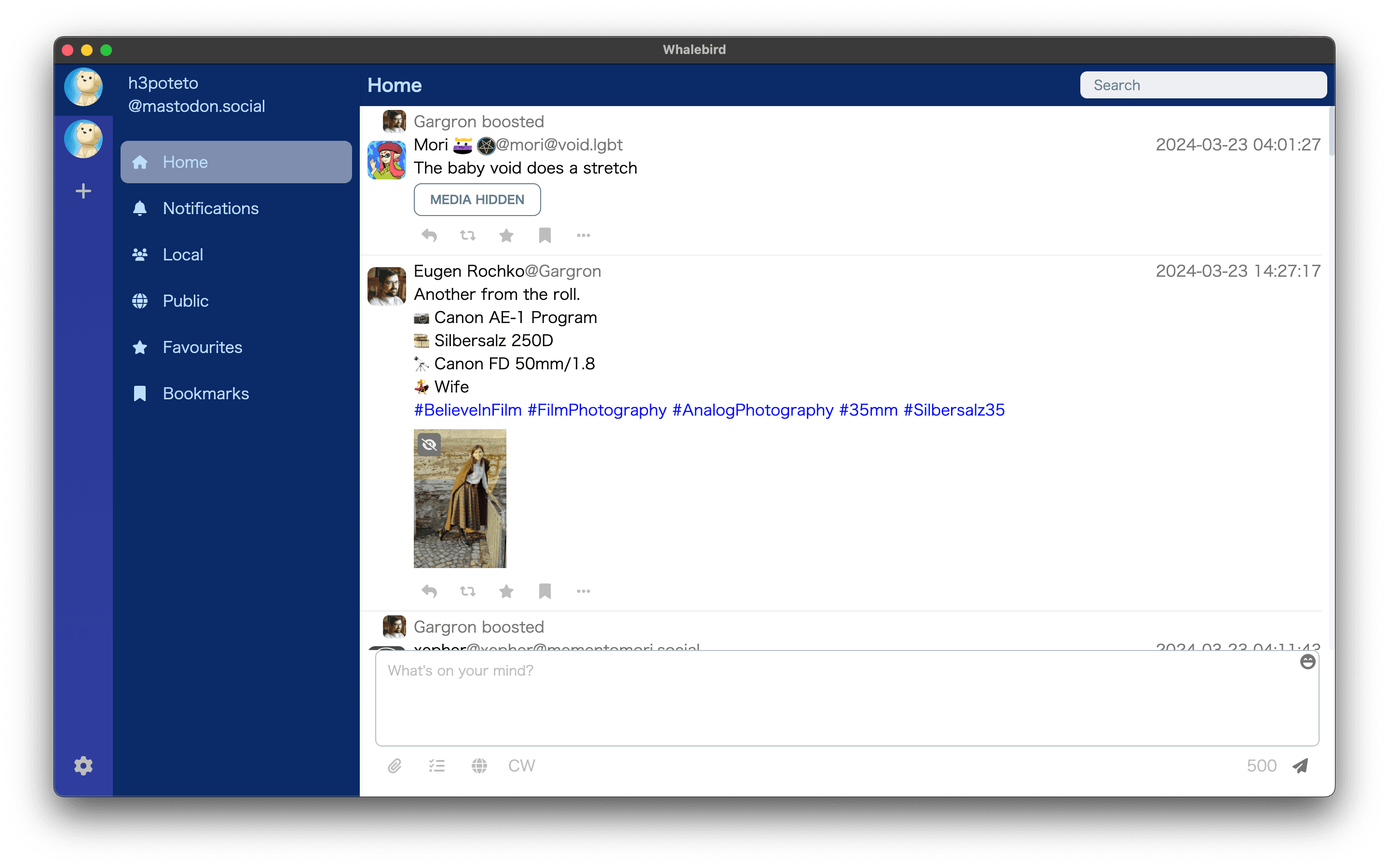Open settings gear in the sidebar

pyautogui.click(x=84, y=766)
